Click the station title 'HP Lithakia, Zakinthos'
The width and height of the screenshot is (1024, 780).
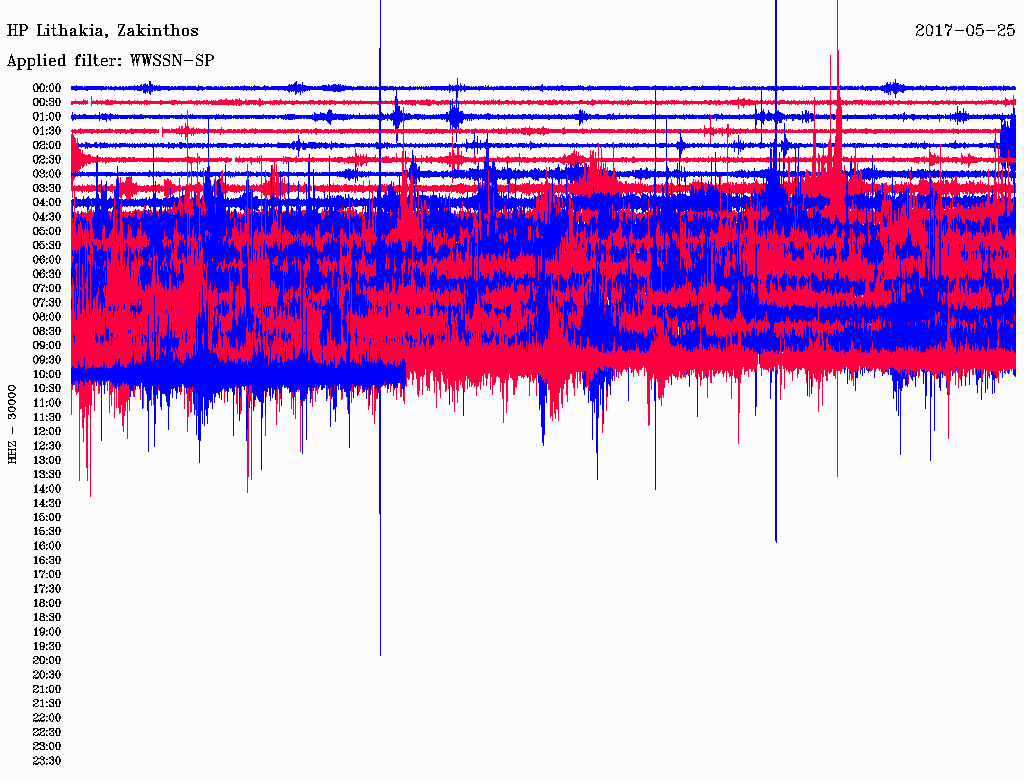click(x=103, y=31)
